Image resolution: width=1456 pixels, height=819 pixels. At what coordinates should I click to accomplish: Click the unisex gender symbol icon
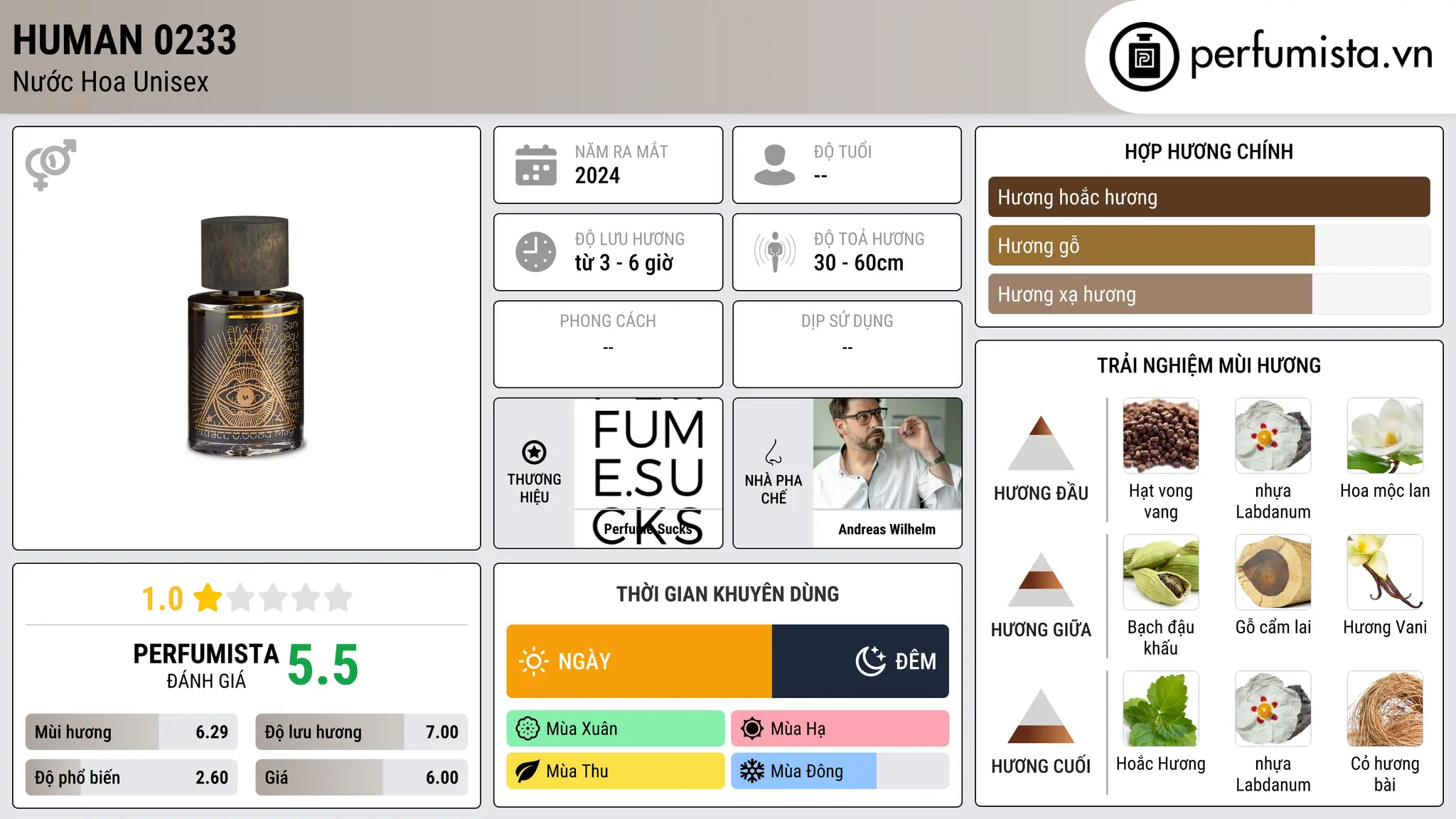(50, 164)
